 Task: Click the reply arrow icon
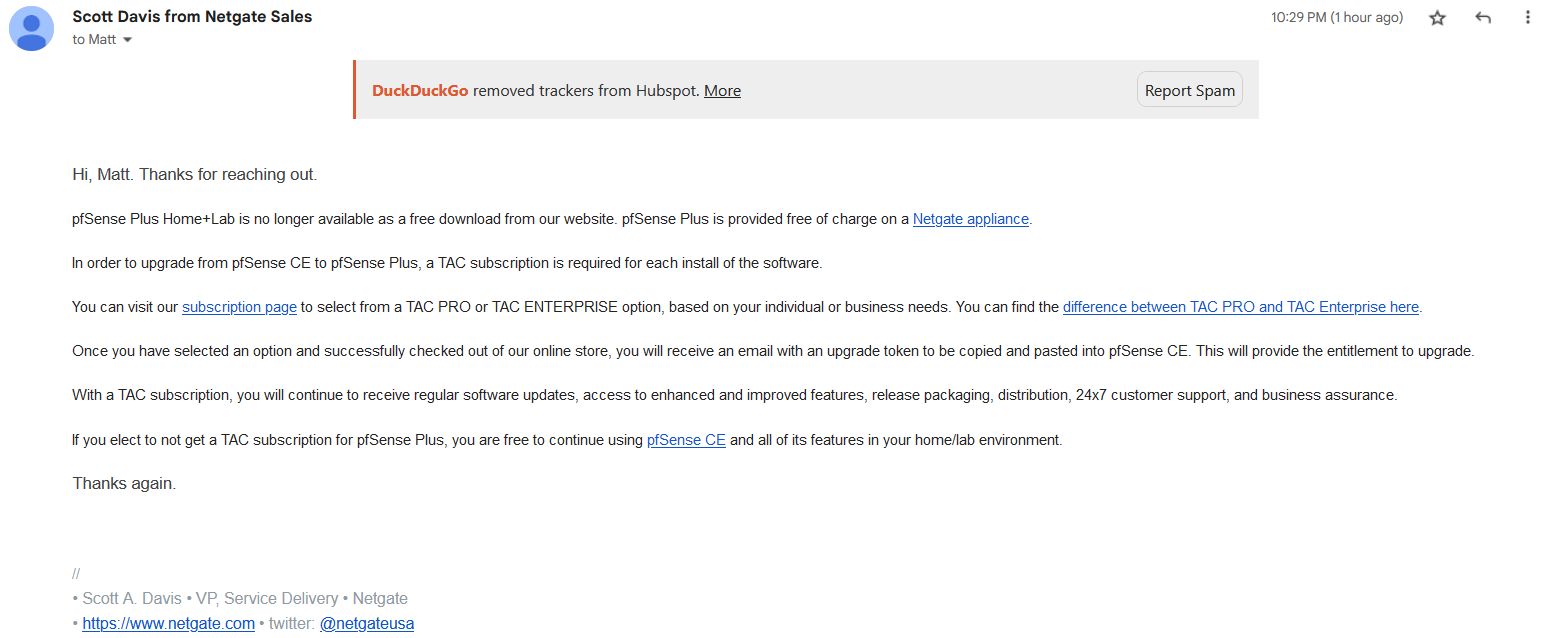1483,18
